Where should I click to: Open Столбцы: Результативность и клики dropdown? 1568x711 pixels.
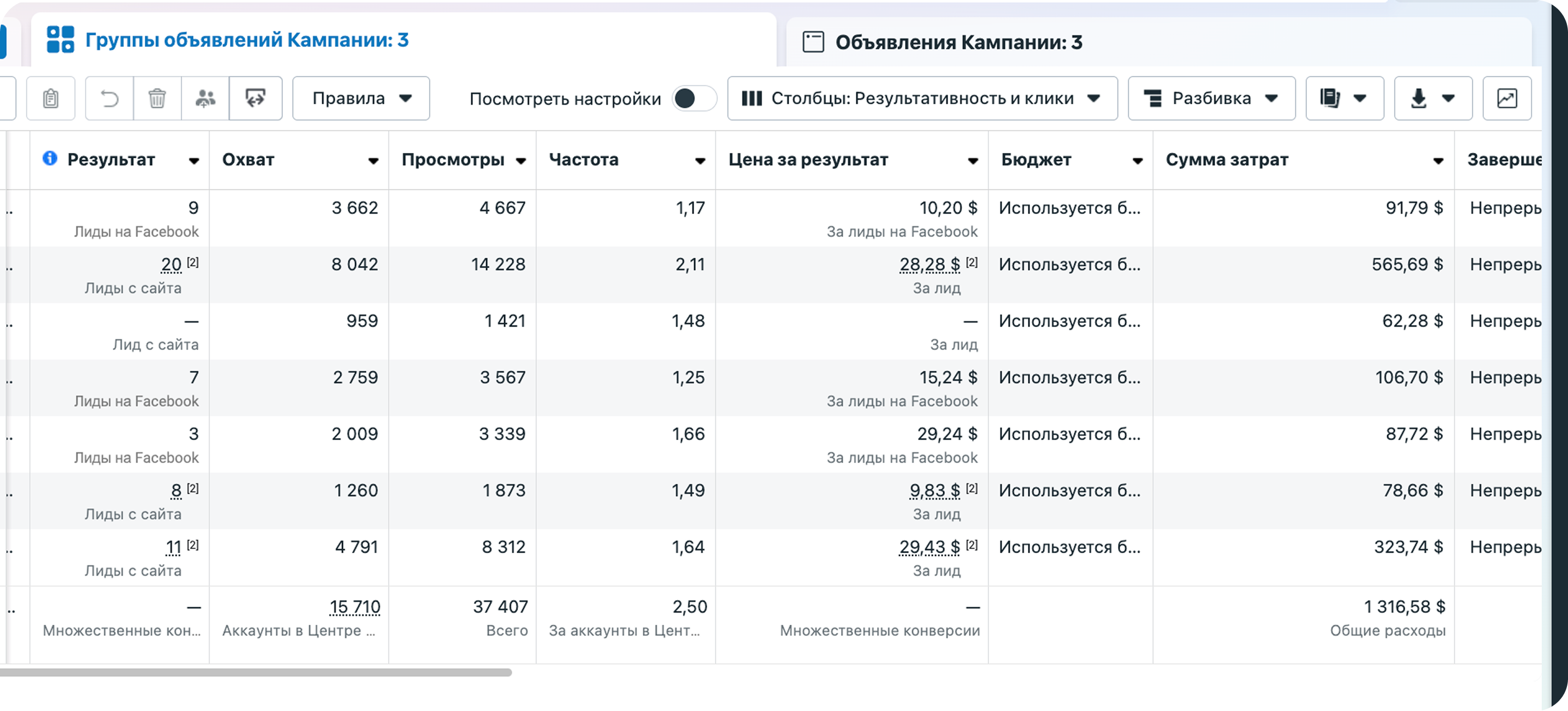922,98
